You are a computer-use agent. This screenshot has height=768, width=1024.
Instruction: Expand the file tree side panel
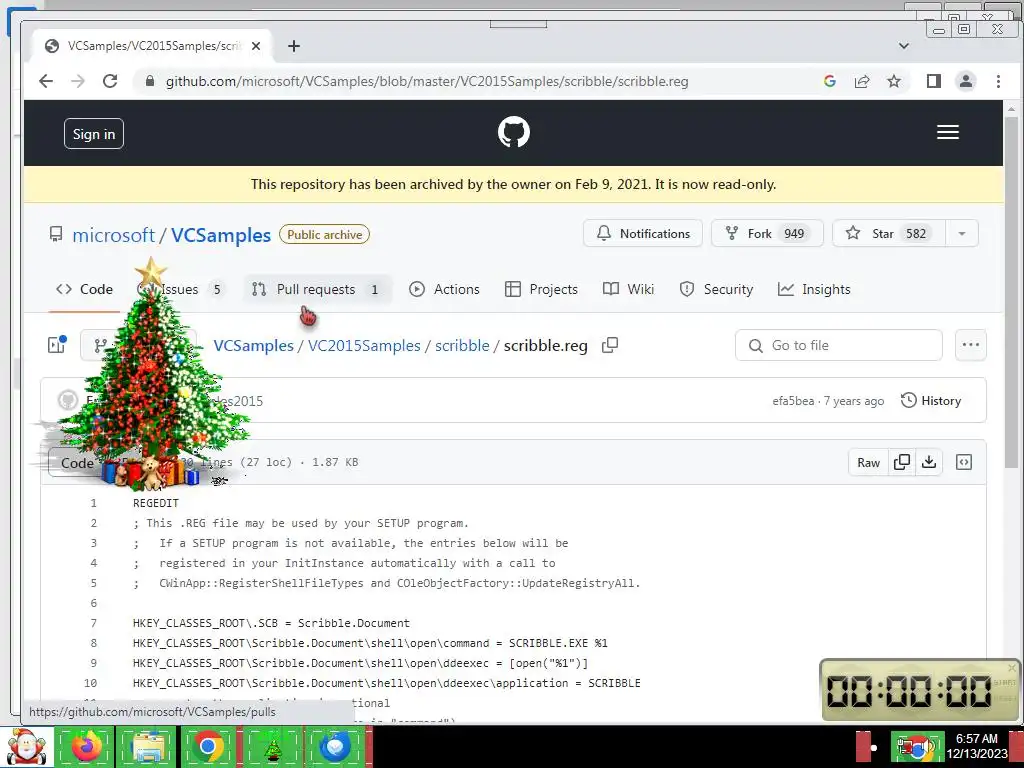[x=57, y=345]
